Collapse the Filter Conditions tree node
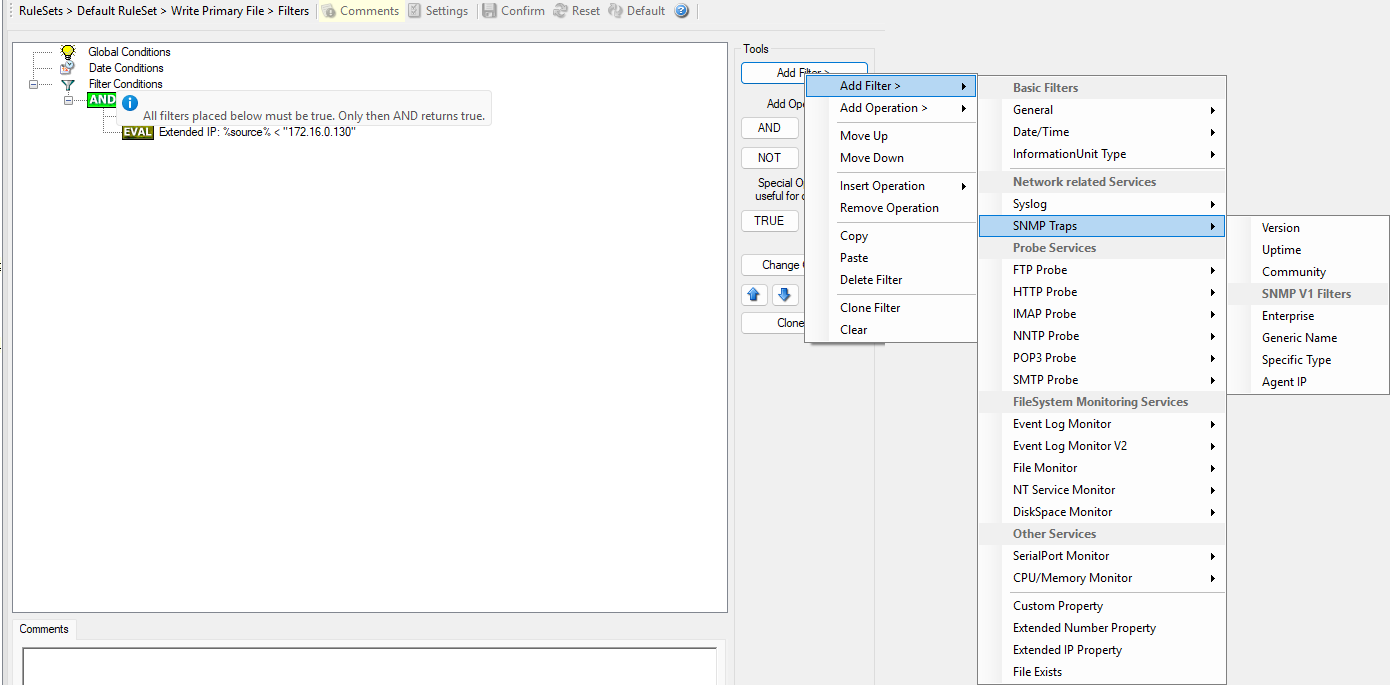This screenshot has width=1390, height=685. [x=33, y=85]
